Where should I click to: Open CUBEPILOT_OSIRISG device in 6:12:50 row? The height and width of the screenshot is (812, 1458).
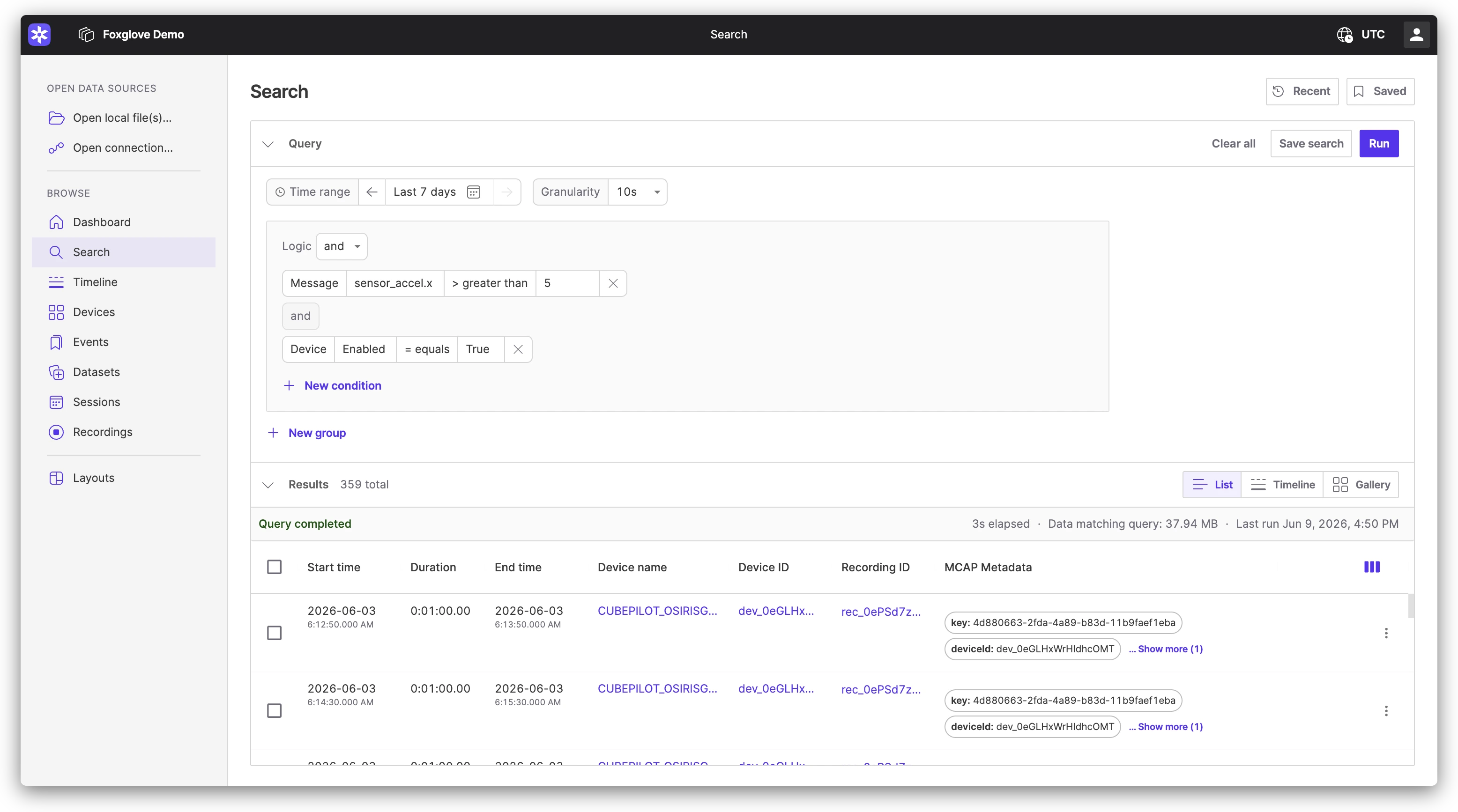(x=657, y=611)
